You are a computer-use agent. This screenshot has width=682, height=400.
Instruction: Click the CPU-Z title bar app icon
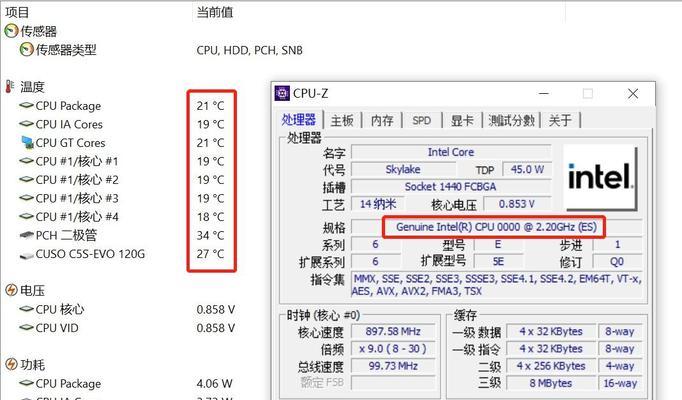click(x=282, y=93)
